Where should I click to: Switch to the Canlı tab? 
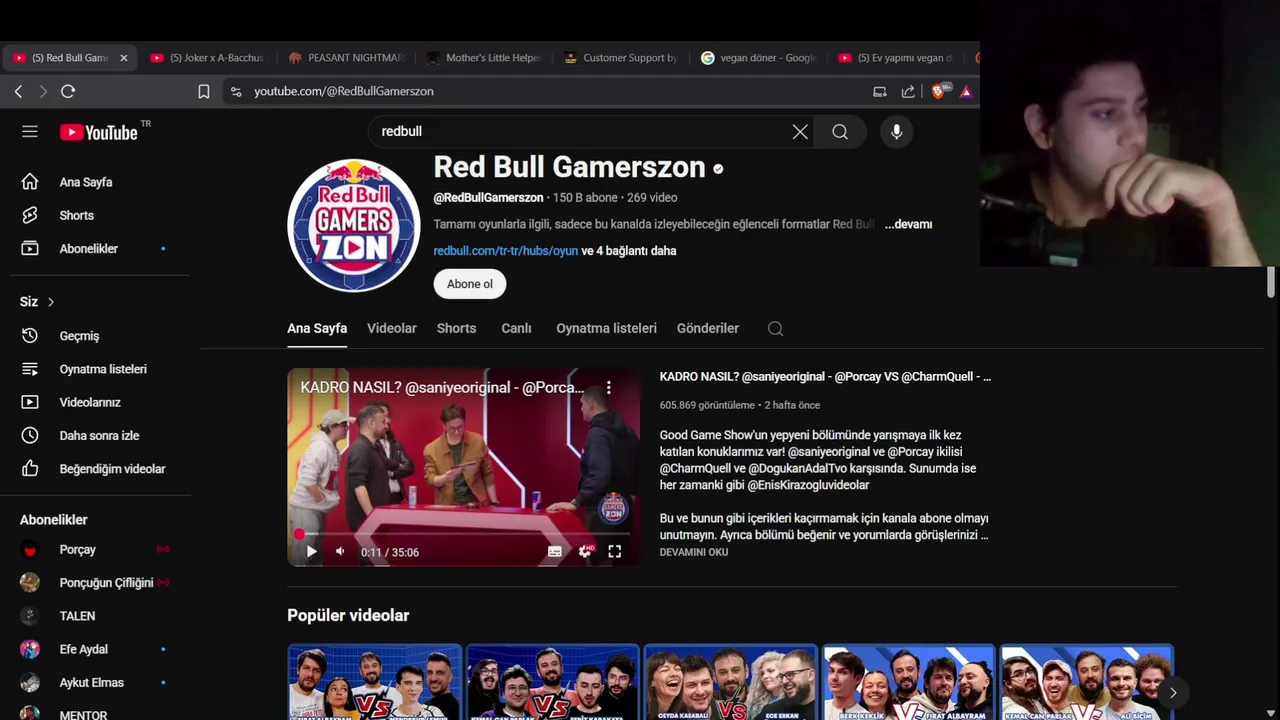pyautogui.click(x=516, y=328)
